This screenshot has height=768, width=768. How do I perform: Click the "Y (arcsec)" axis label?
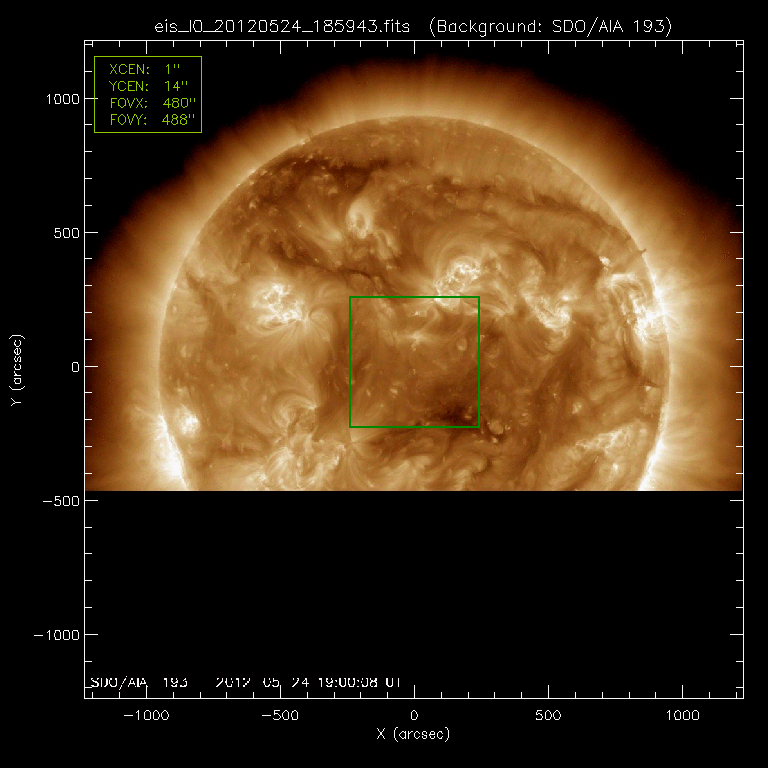[19, 366]
